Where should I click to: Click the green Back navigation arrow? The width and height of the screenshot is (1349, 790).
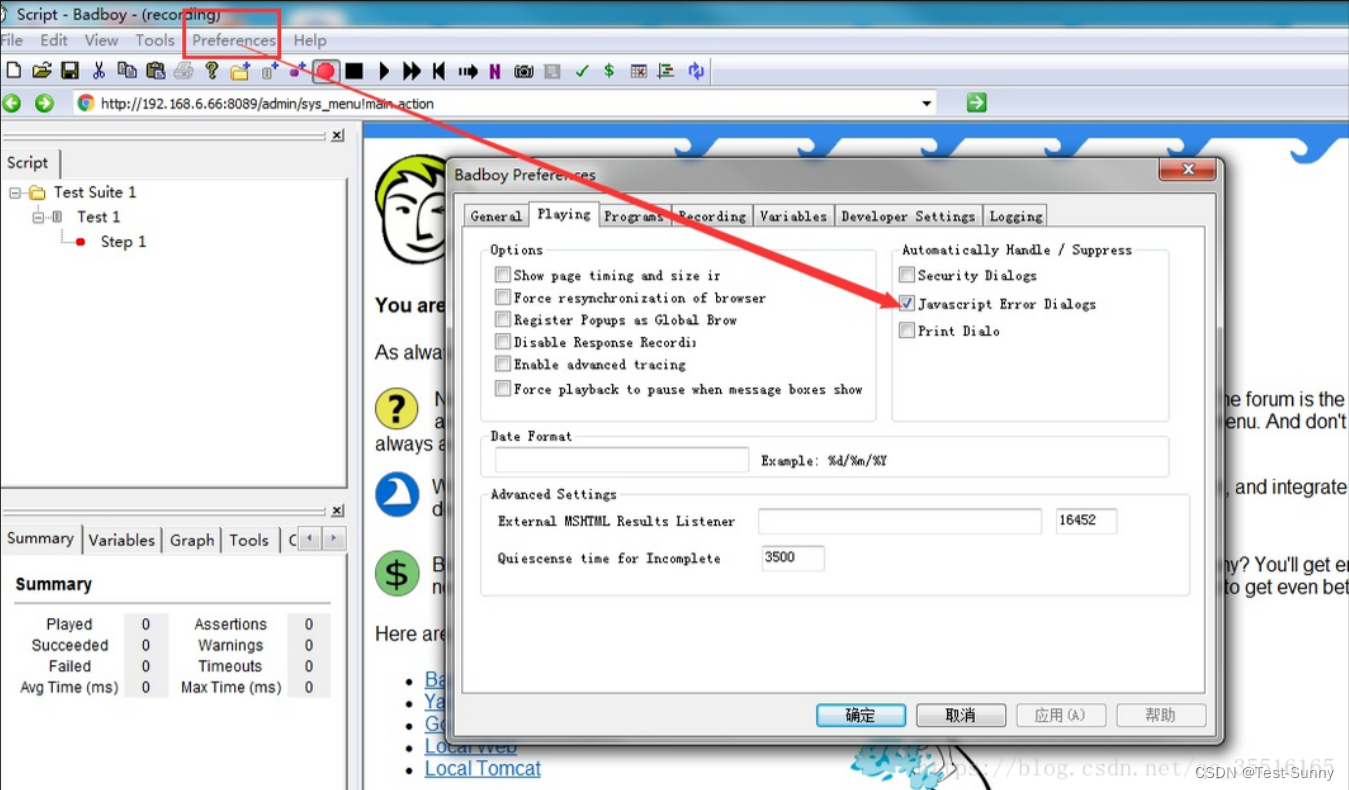pyautogui.click(x=12, y=103)
